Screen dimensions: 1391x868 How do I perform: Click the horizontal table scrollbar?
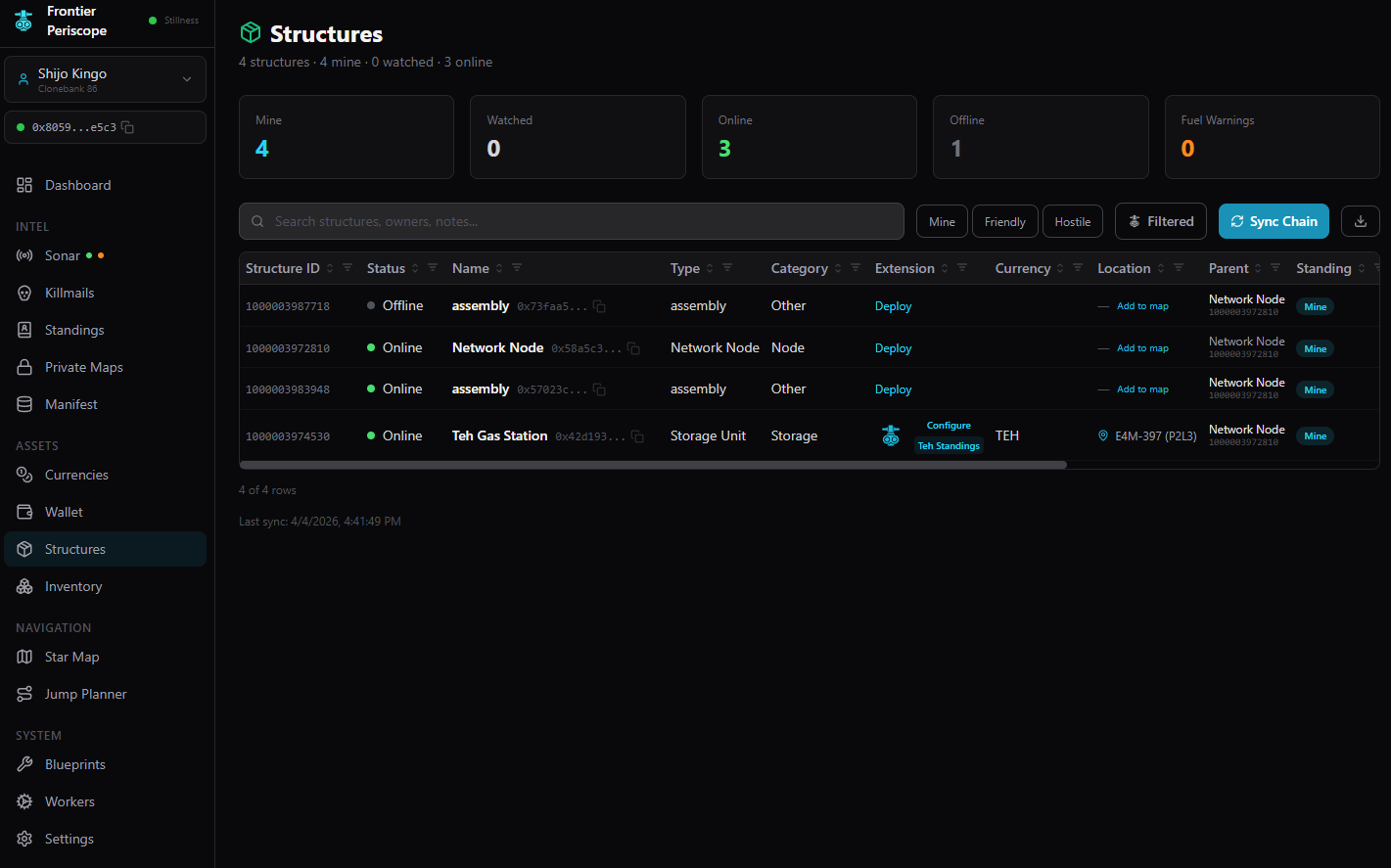tap(653, 465)
